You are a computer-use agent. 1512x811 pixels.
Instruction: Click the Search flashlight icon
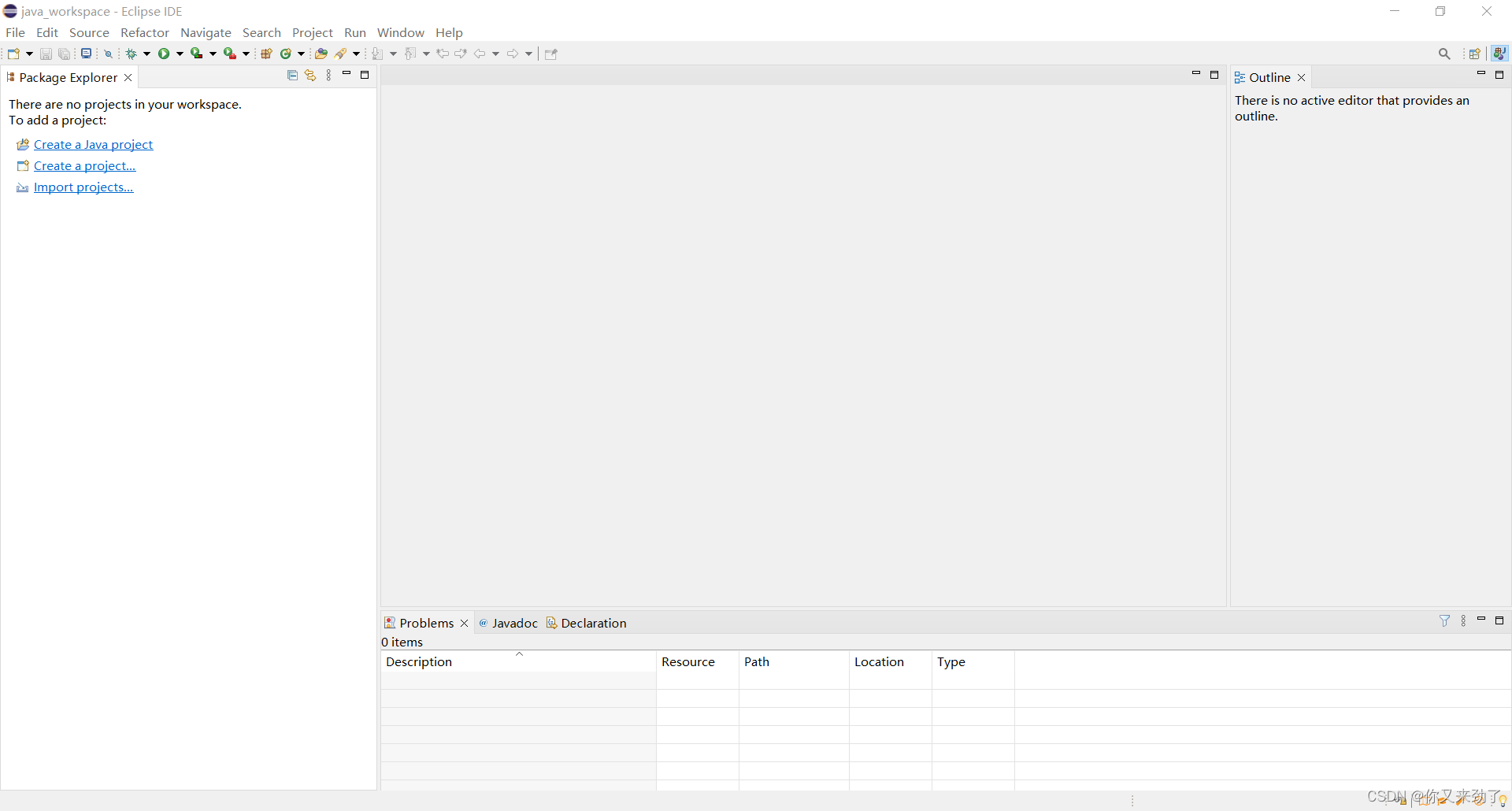tap(341, 54)
